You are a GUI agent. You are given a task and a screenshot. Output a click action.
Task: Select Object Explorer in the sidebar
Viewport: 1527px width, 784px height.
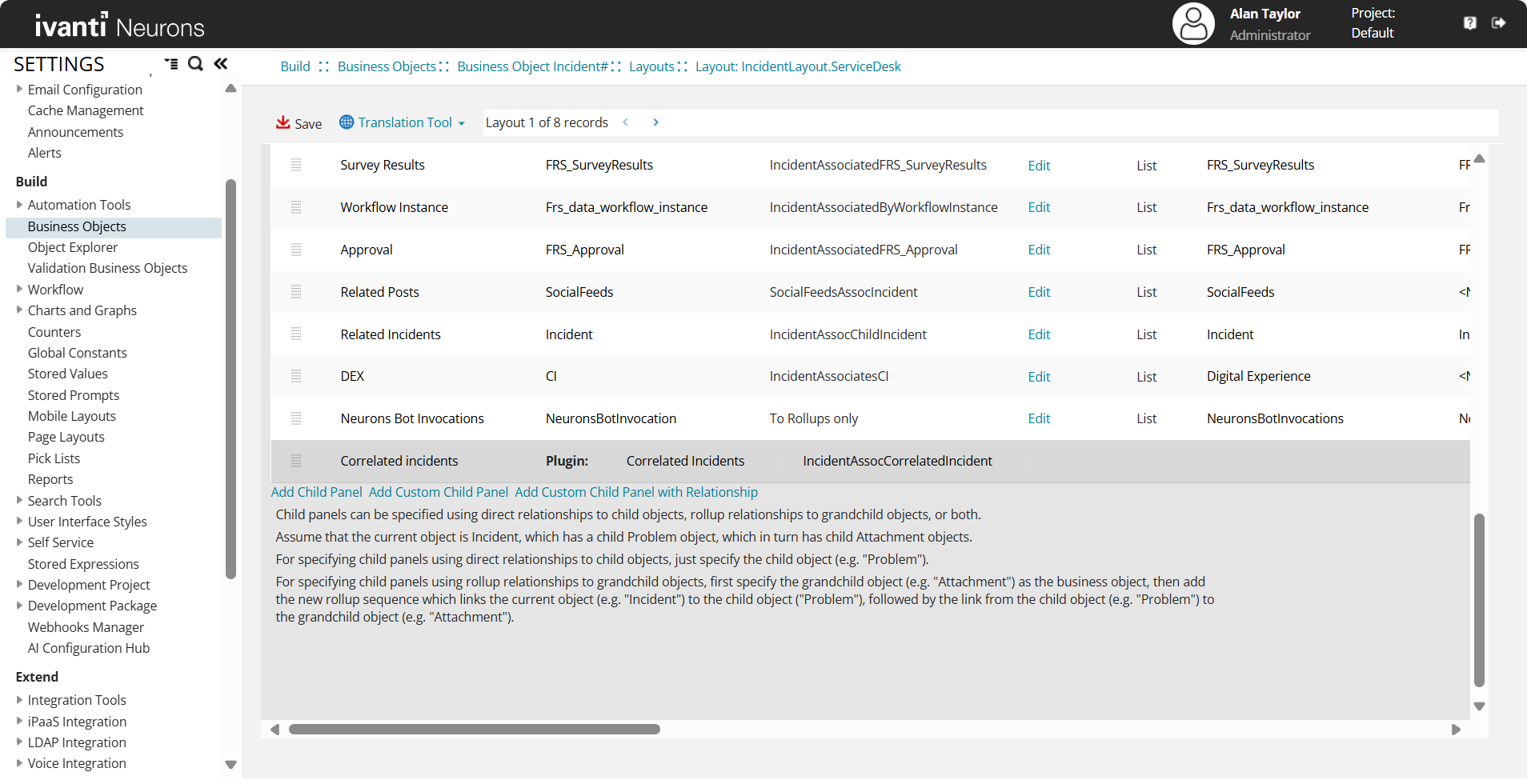pos(73,247)
